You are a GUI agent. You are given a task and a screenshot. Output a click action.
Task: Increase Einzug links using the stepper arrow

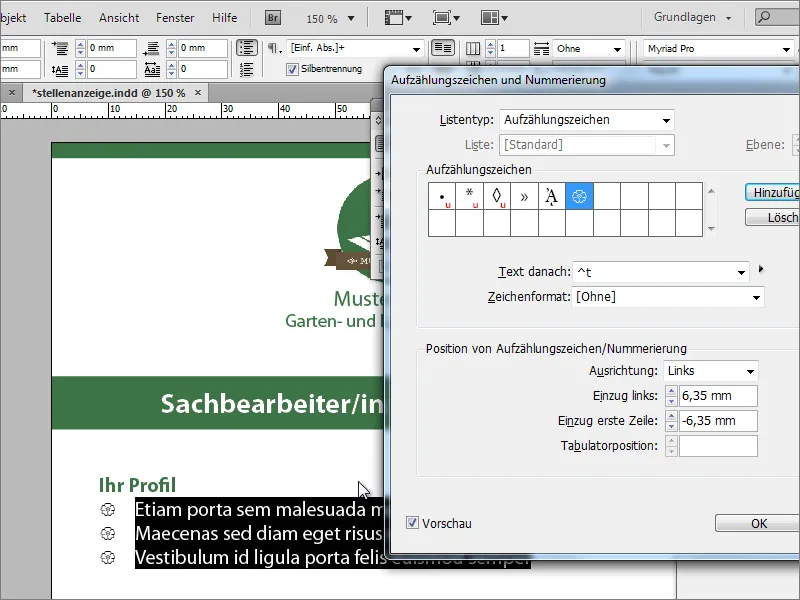coord(671,391)
